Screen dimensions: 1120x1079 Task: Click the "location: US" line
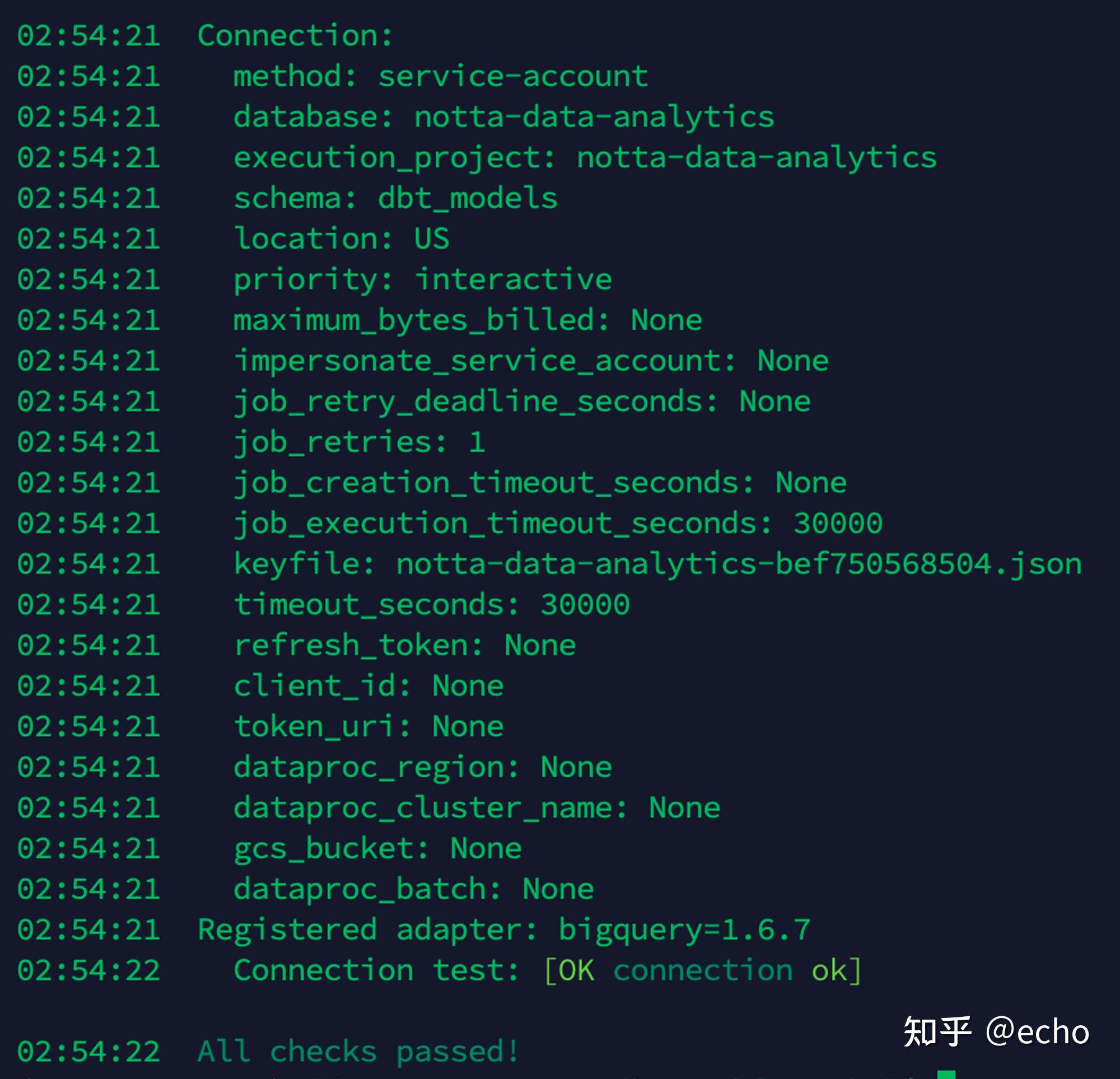pos(341,239)
